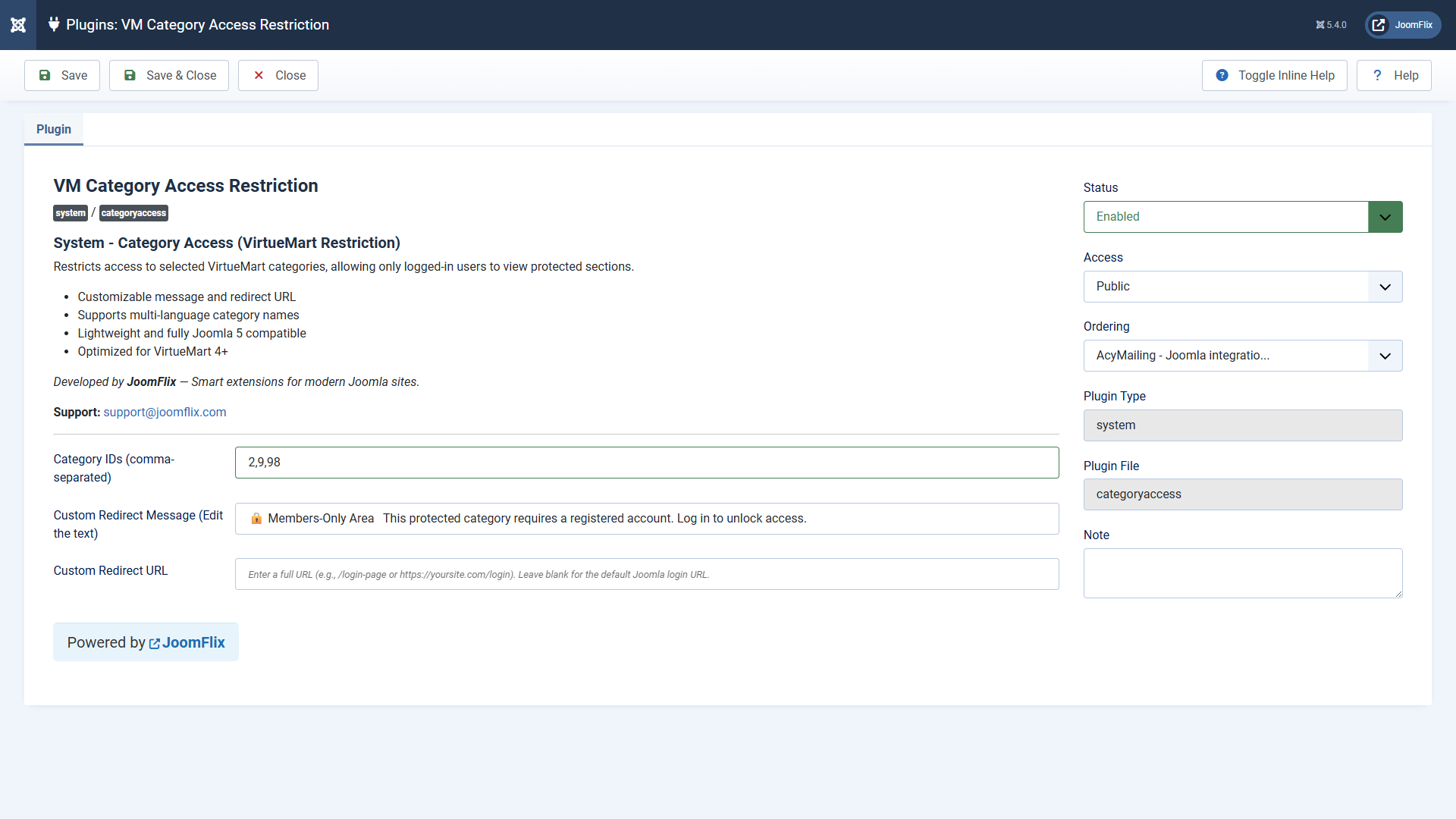Click the Joomla 5.4.0 version indicator

1331,25
